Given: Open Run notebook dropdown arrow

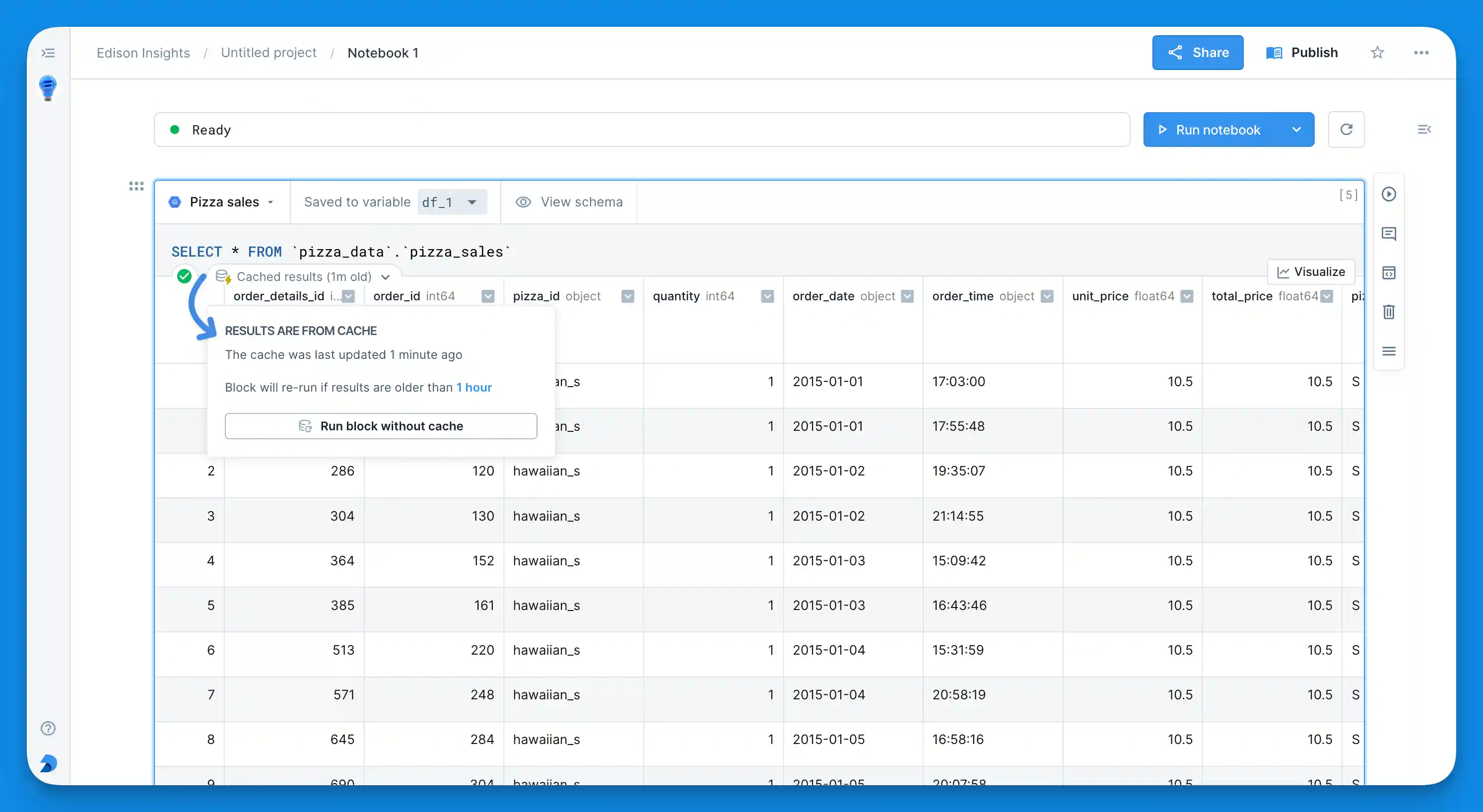Looking at the screenshot, I should pos(1296,130).
